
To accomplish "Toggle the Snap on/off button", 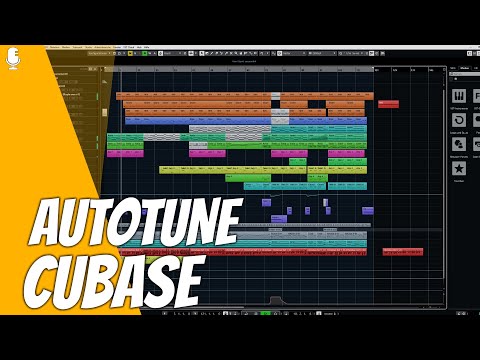I will tap(280, 53).
